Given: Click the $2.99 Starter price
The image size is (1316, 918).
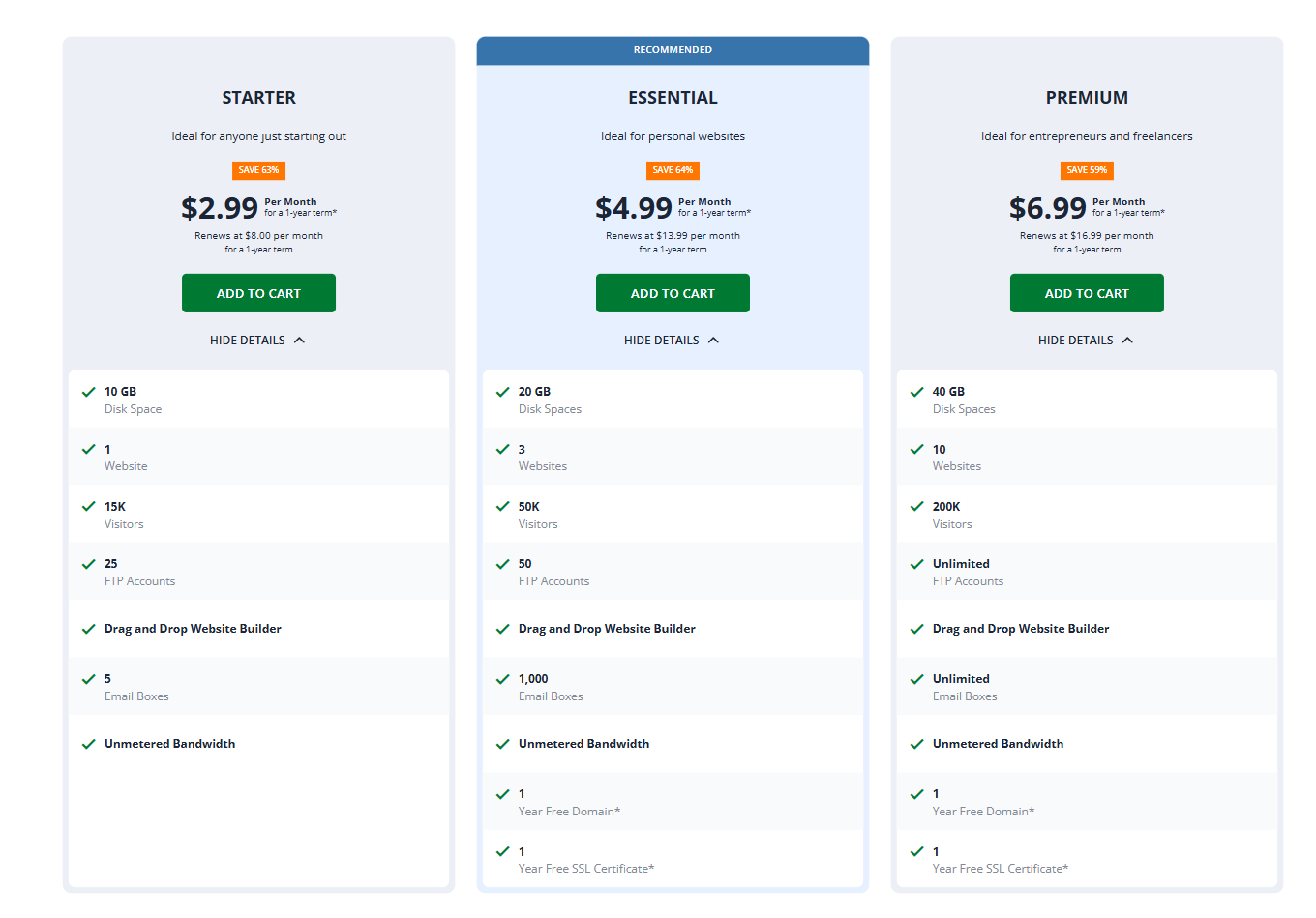Looking at the screenshot, I should [x=220, y=208].
